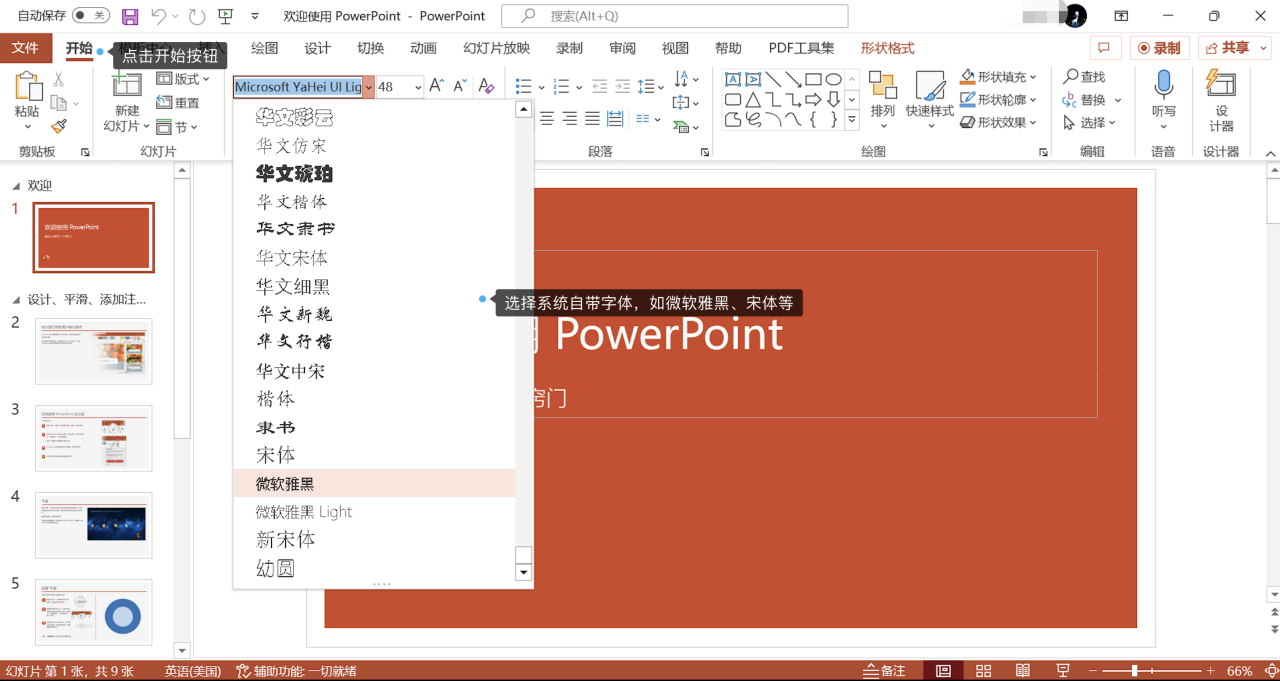The image size is (1280, 681).
Task: Click the Reset (重置) button
Action: click(178, 103)
